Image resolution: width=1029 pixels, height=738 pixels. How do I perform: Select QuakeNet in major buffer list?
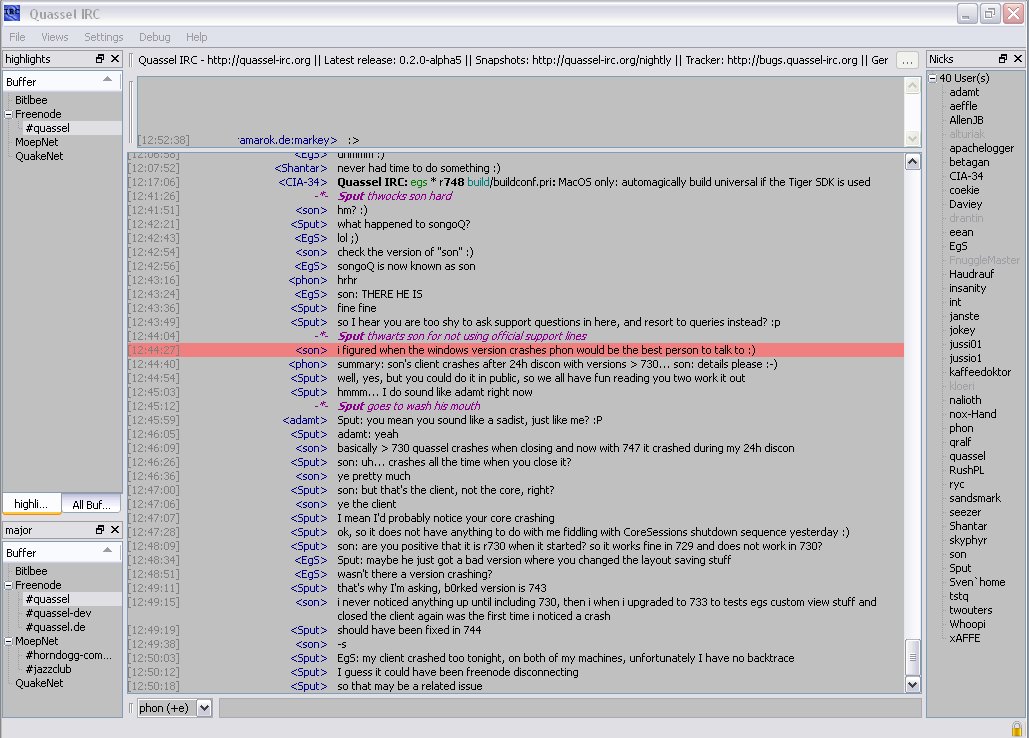39,683
